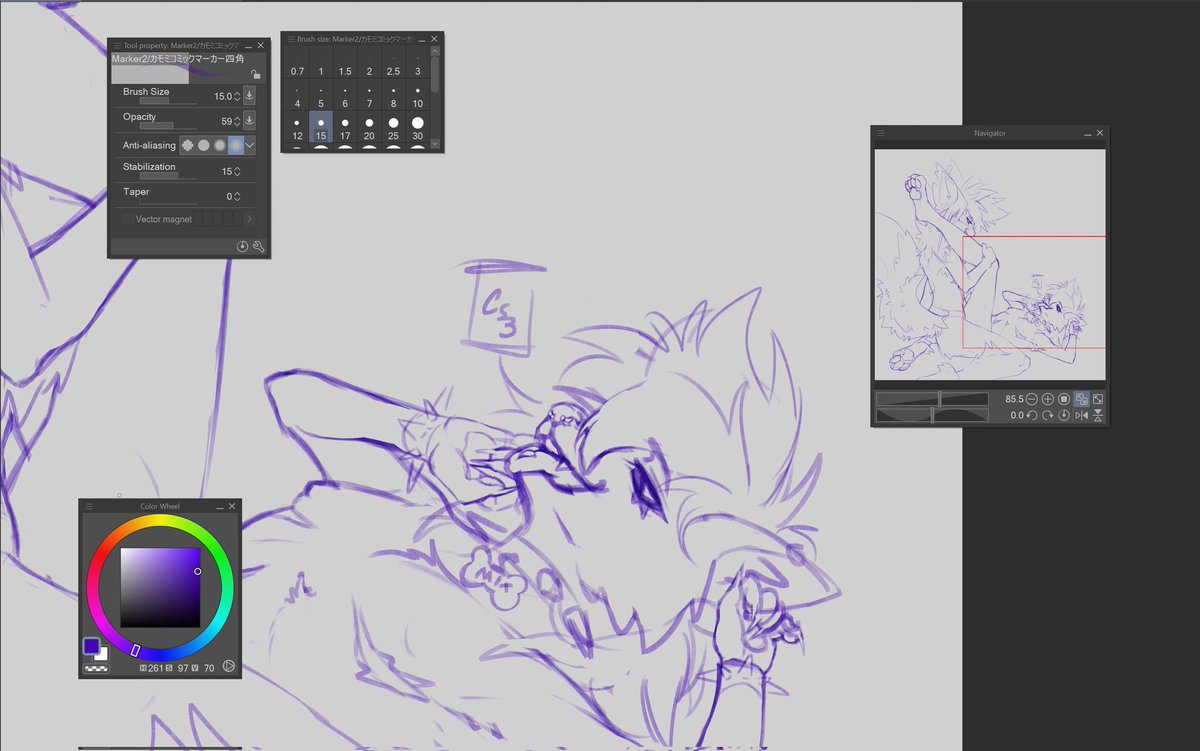The image size is (1200, 751).
Task: Select strong anti-aliasing option
Action: pos(235,145)
